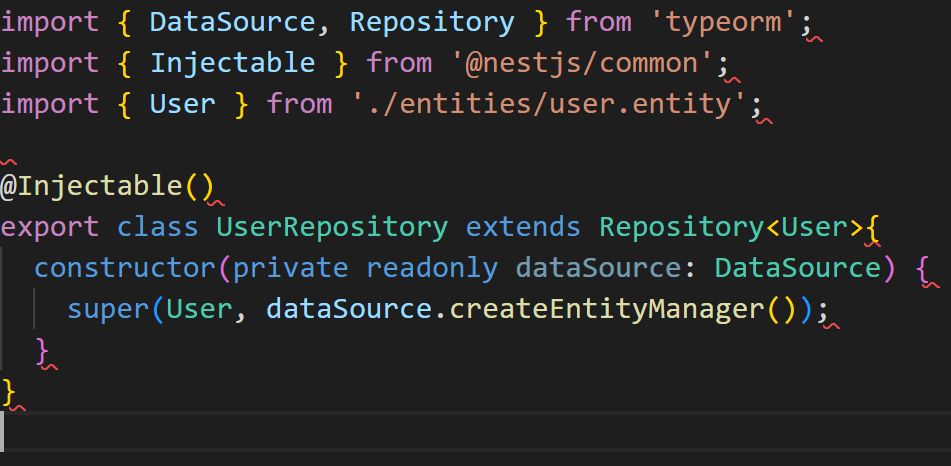Click the export keyword
The width and height of the screenshot is (951, 466).
(49, 227)
